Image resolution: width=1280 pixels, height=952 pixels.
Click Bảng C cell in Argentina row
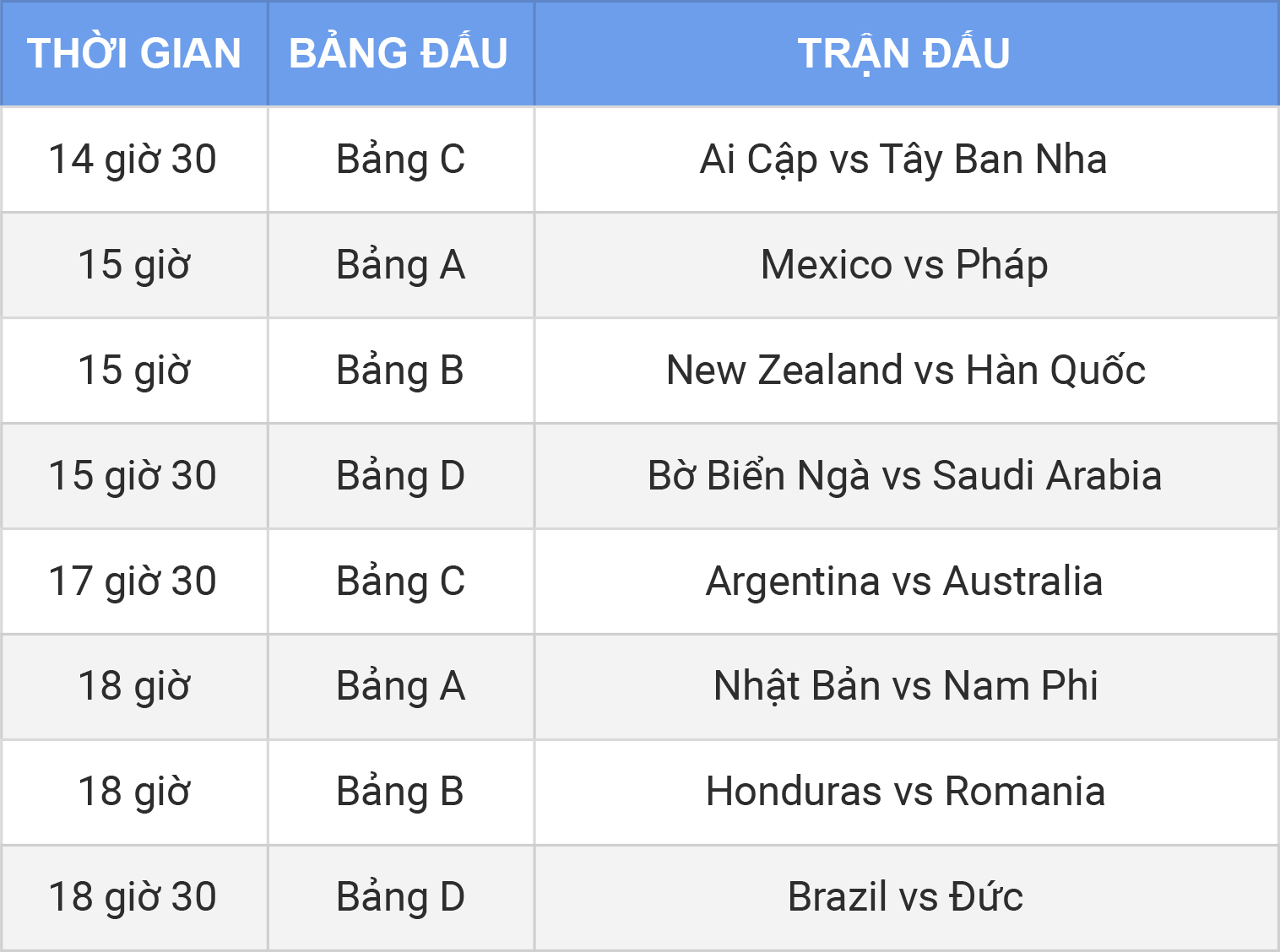401,581
